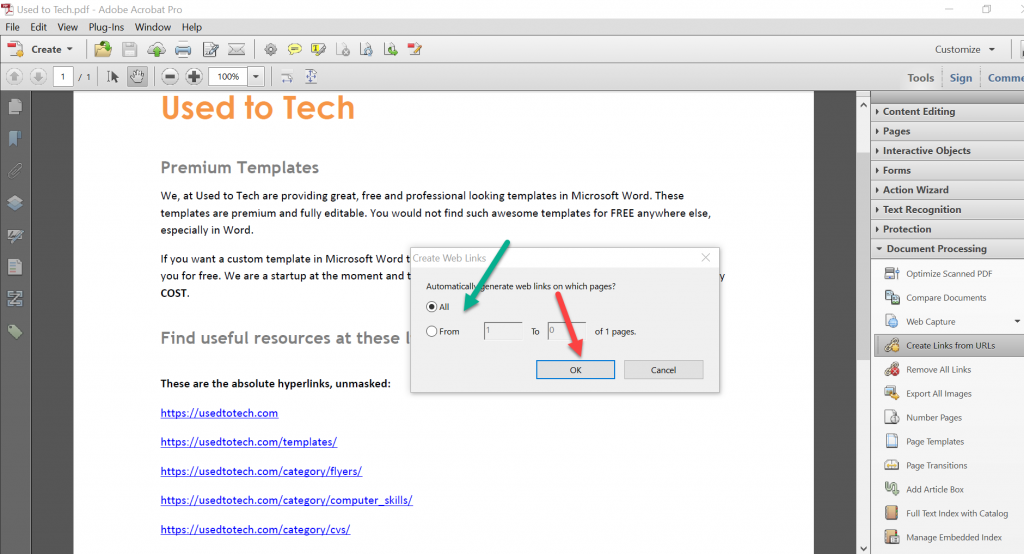The width and height of the screenshot is (1024, 554).
Task: Click the fit width scrolling icon
Action: point(287,76)
